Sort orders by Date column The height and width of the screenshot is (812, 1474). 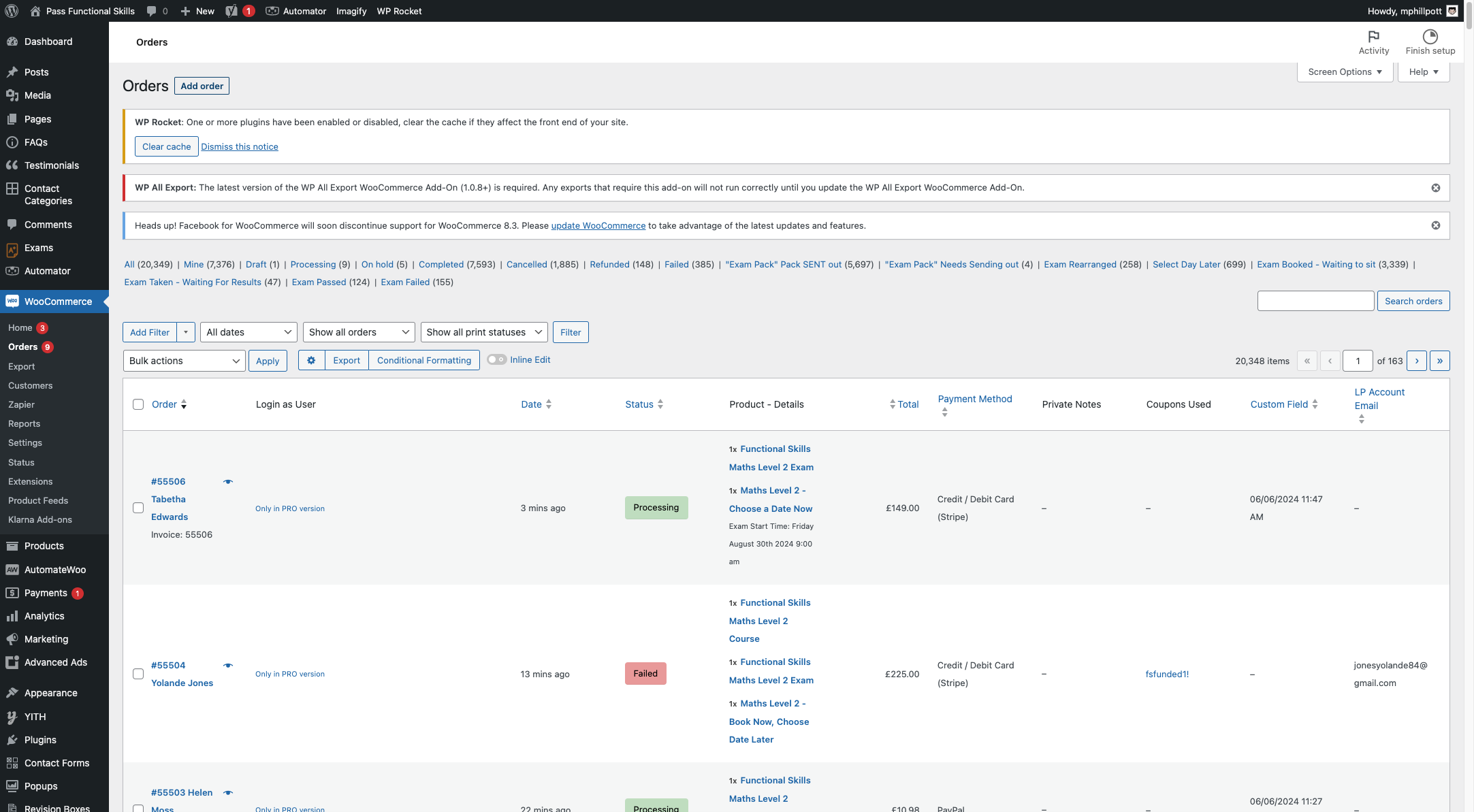[x=536, y=404]
